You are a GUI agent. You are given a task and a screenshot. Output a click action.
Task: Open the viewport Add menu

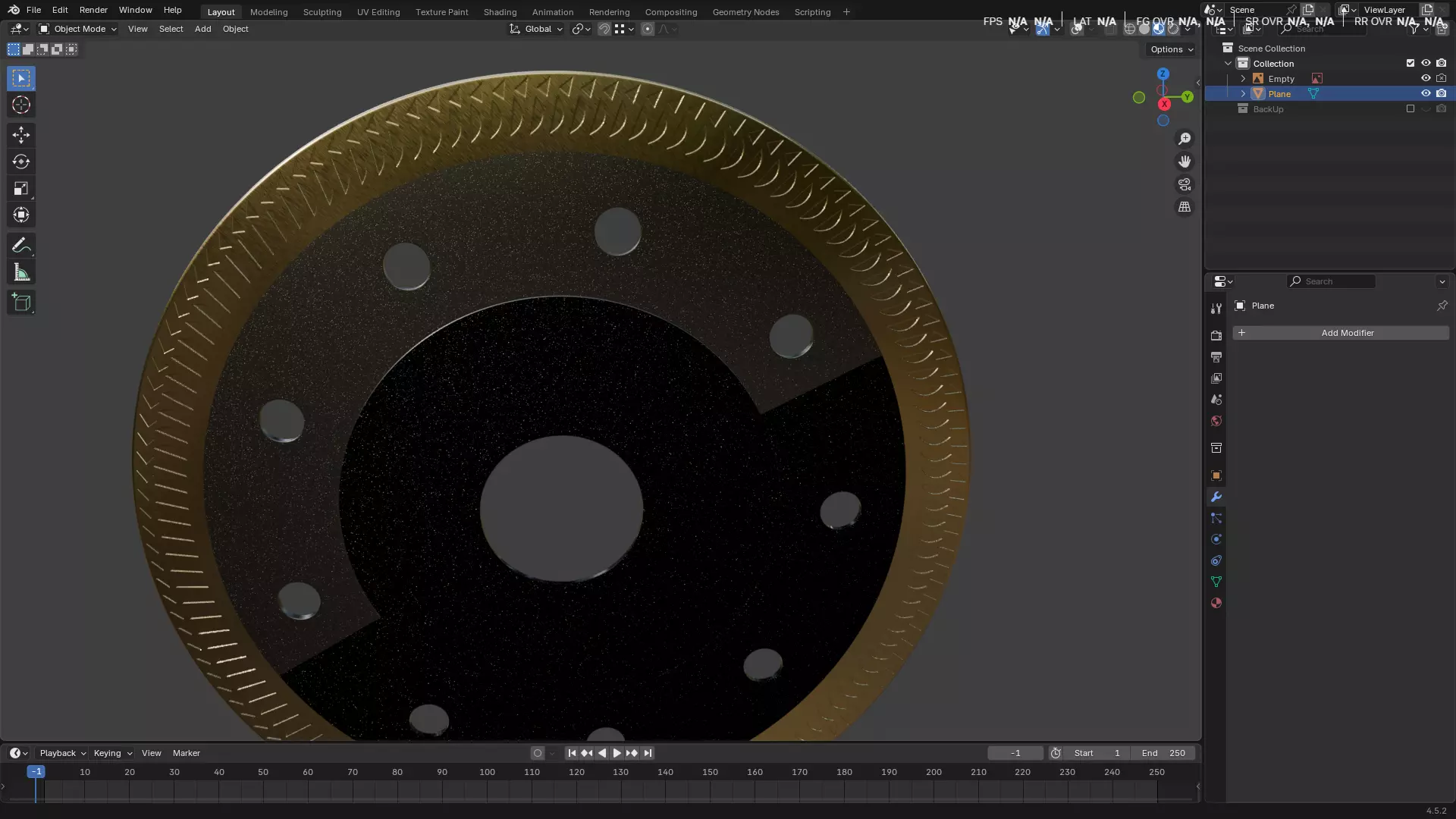pyautogui.click(x=202, y=29)
